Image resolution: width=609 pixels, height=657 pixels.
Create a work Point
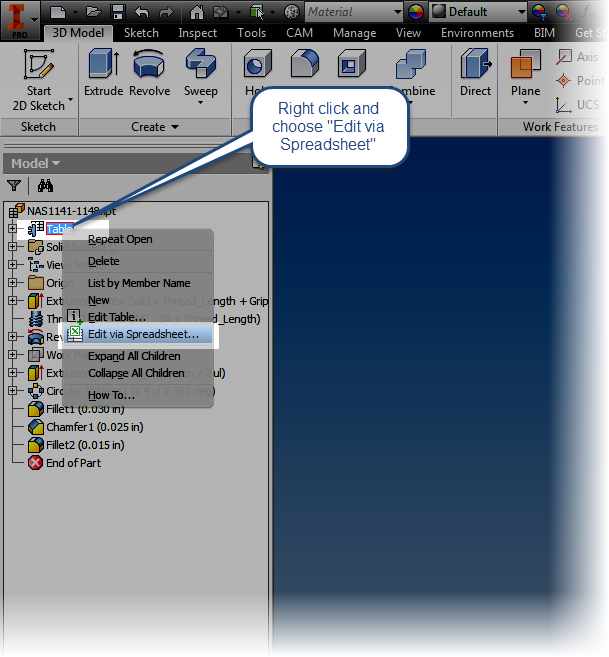[x=579, y=80]
